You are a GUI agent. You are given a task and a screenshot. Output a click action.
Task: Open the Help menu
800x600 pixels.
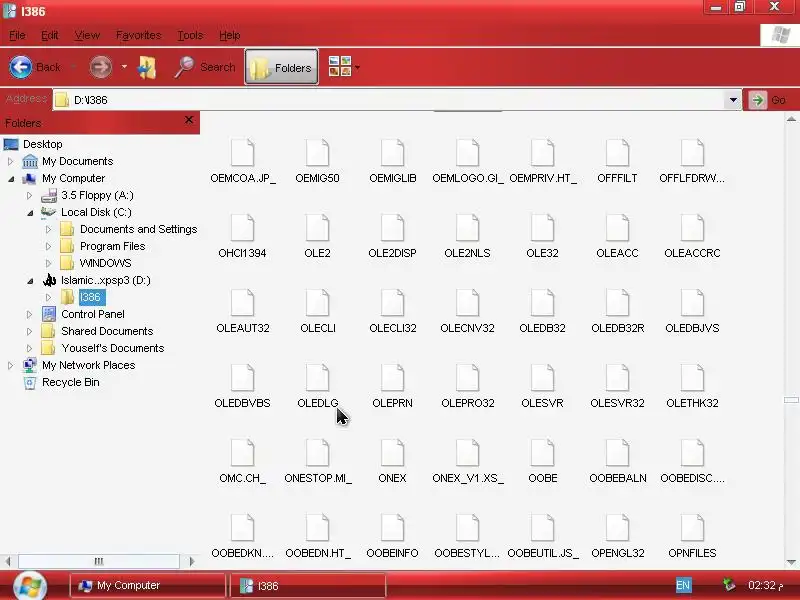pos(230,35)
